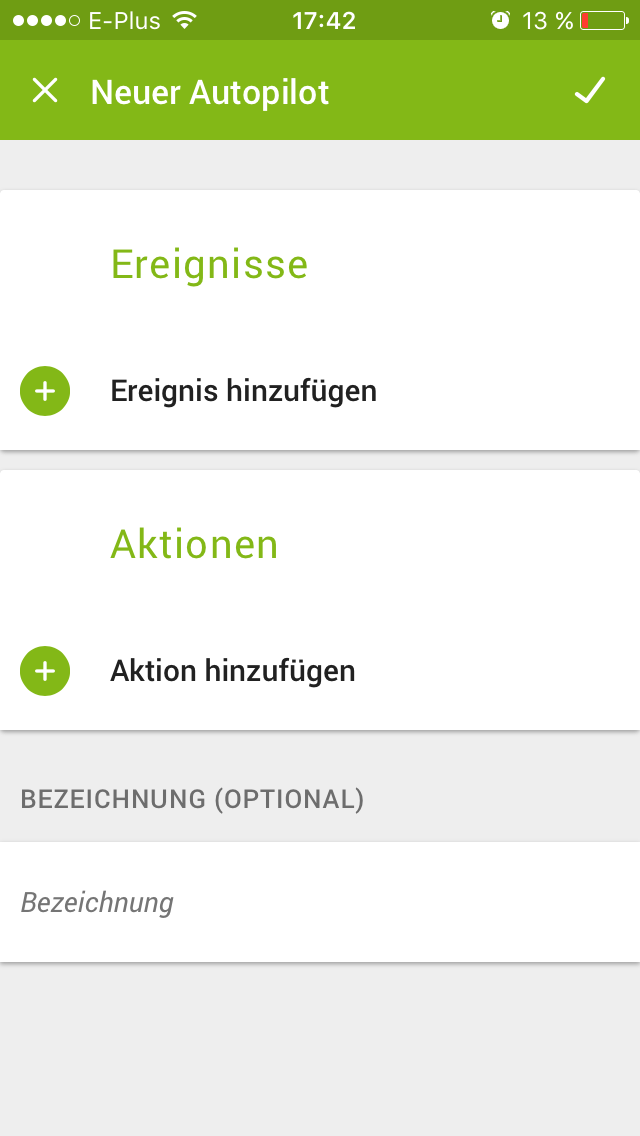Focus the Bezeichnung text field
640x1136 pixels.
coord(320,902)
